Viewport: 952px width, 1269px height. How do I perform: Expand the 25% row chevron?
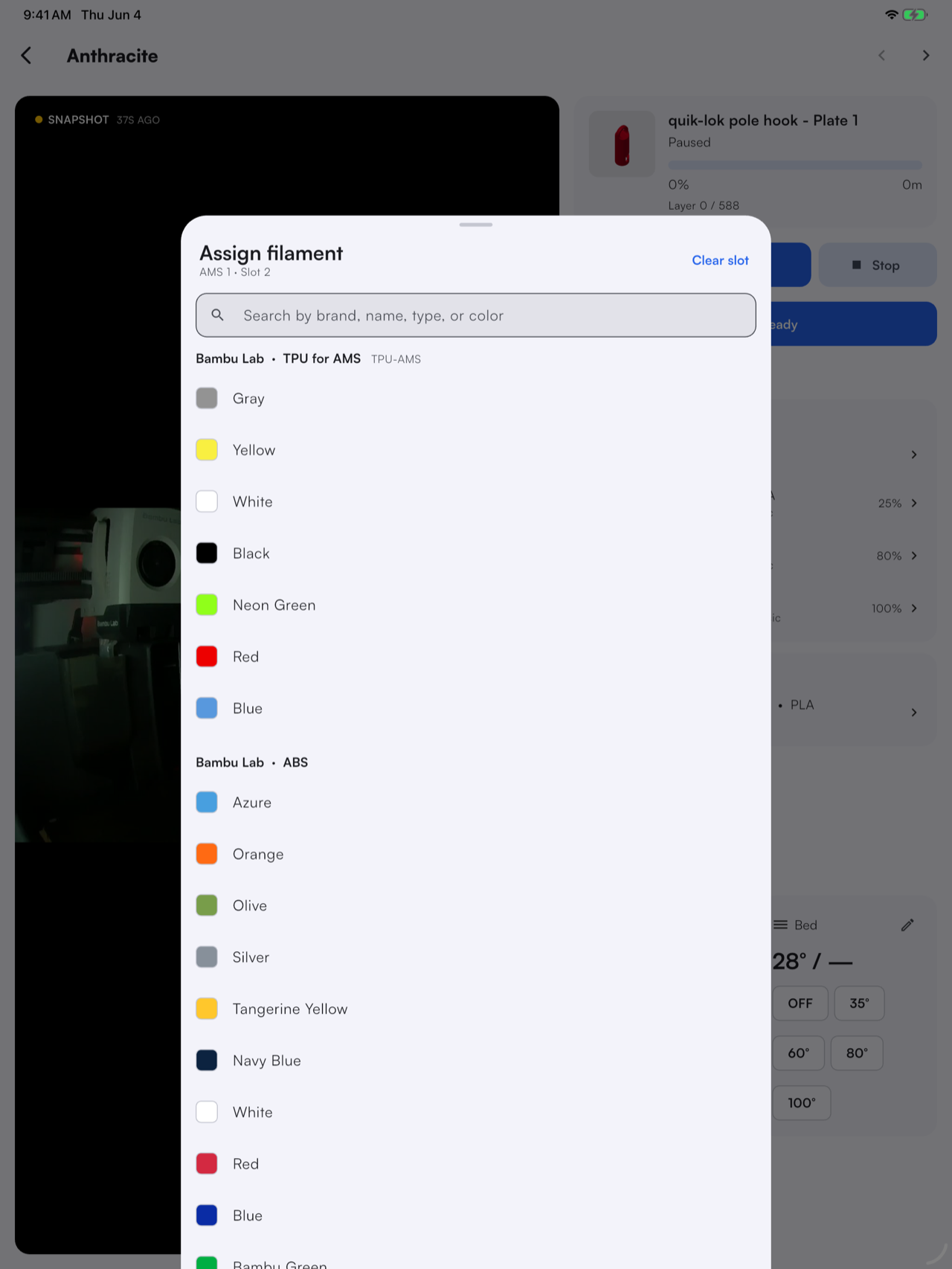[x=914, y=504]
